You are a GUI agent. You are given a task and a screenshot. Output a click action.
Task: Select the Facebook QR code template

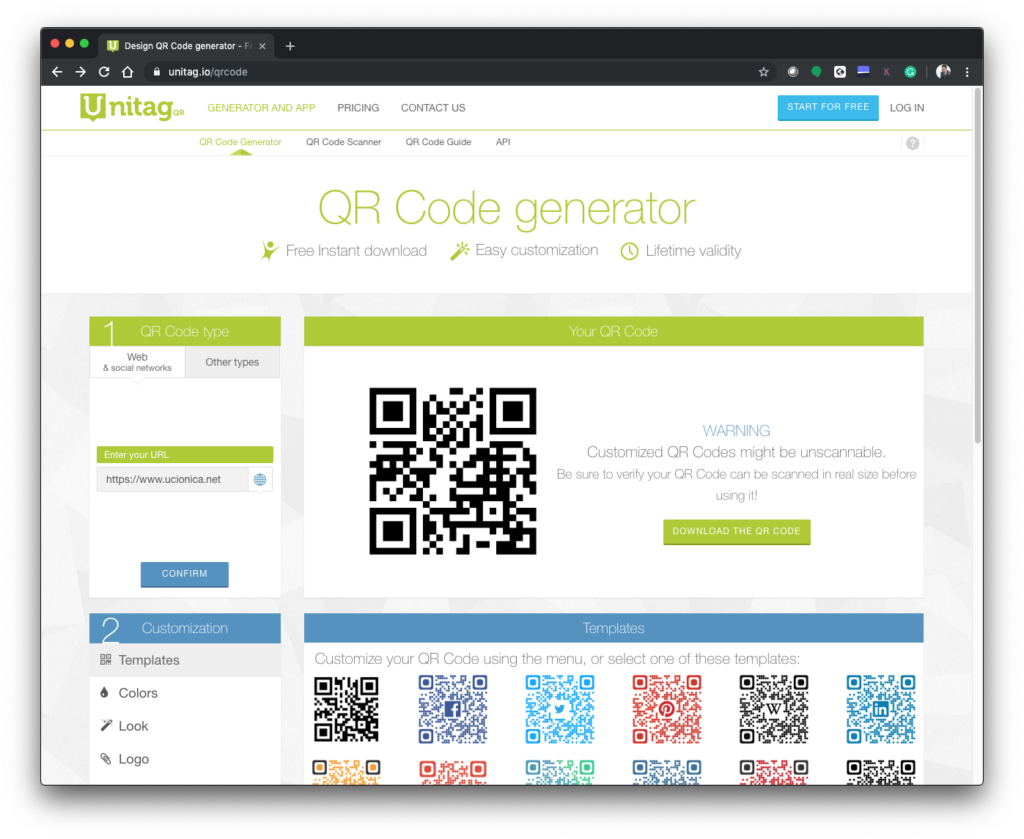453,709
